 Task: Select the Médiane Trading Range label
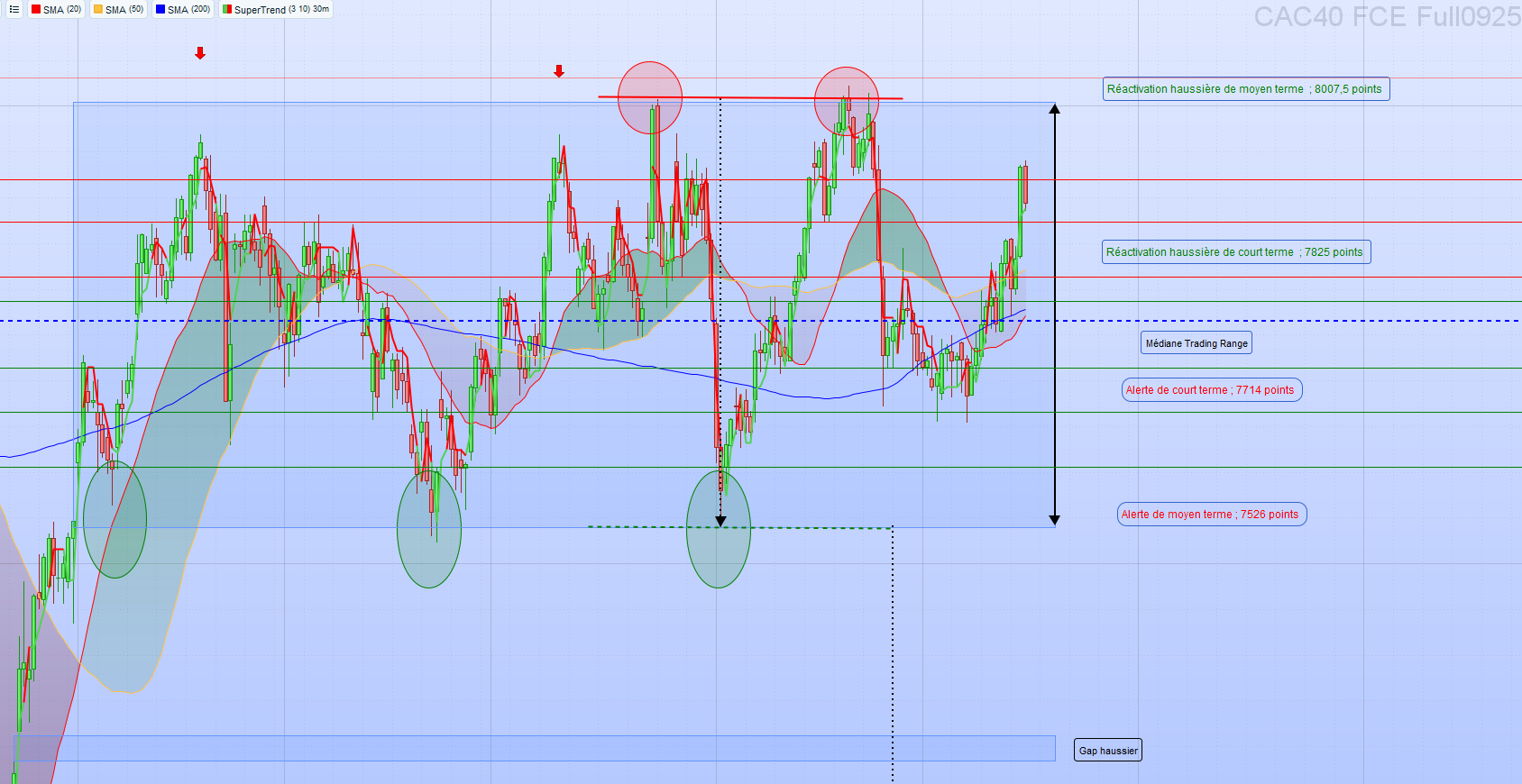pos(1197,343)
